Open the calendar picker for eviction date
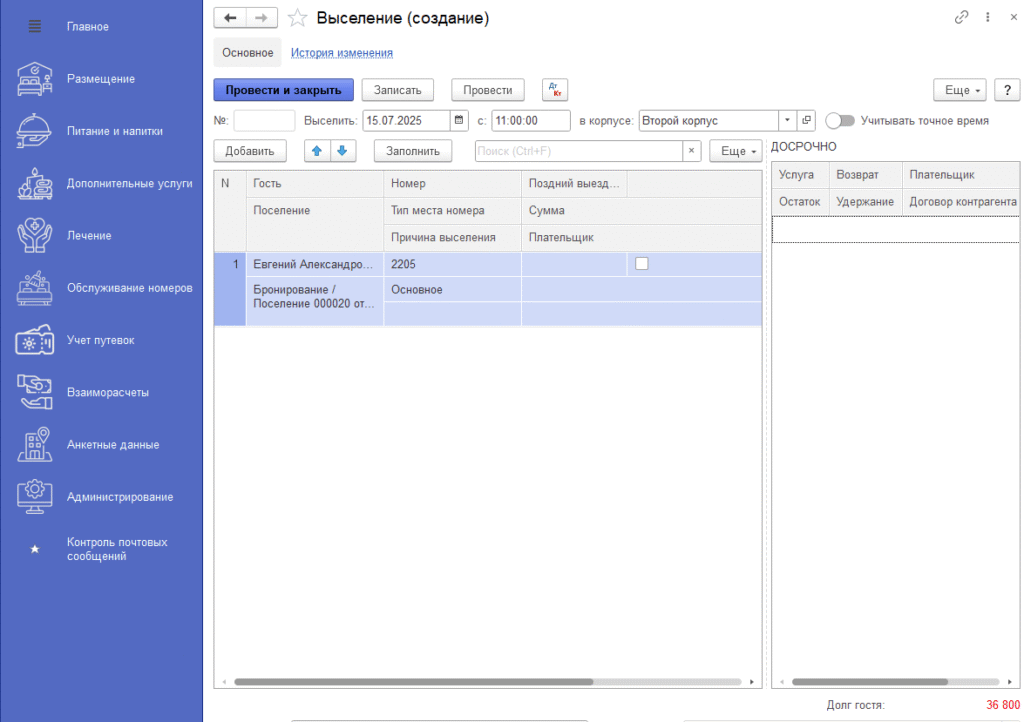Screen dimensions: 1024x722 (459, 121)
